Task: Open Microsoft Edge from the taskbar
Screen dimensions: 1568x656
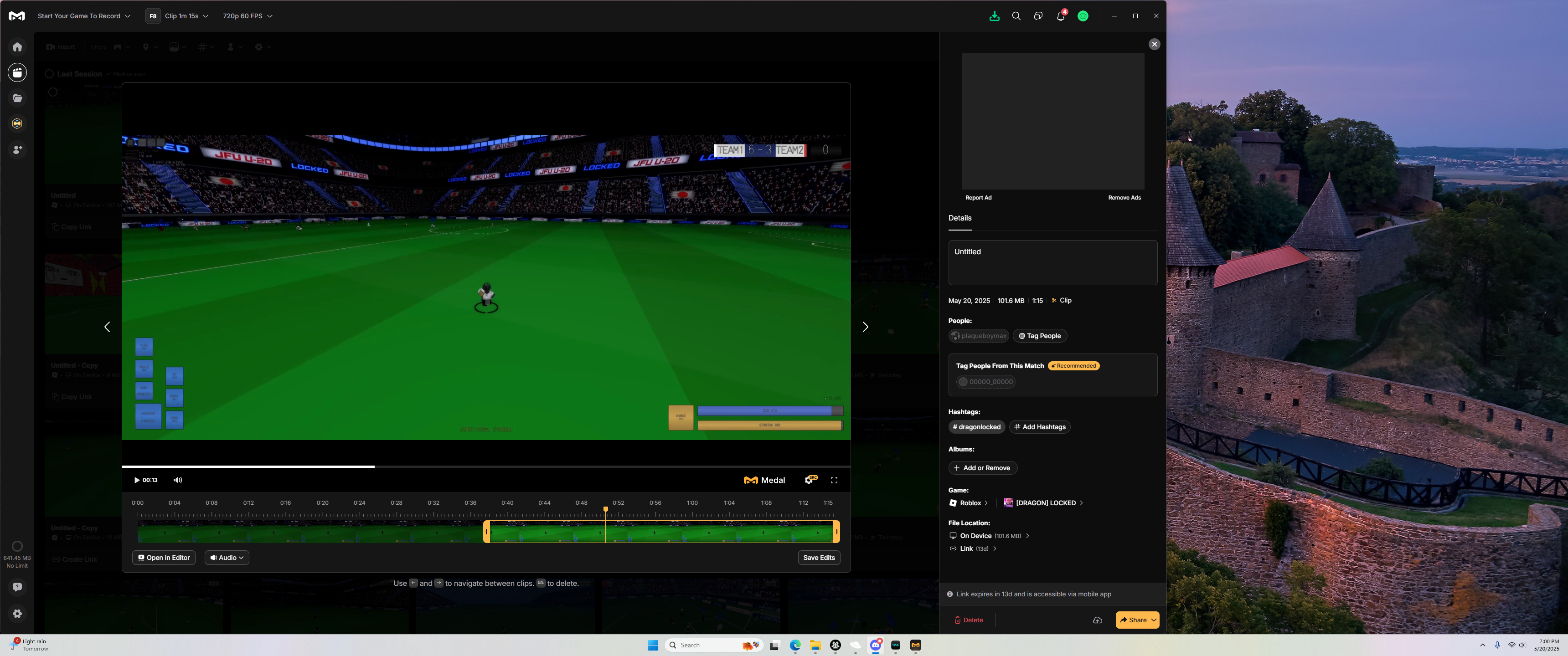Action: point(795,645)
